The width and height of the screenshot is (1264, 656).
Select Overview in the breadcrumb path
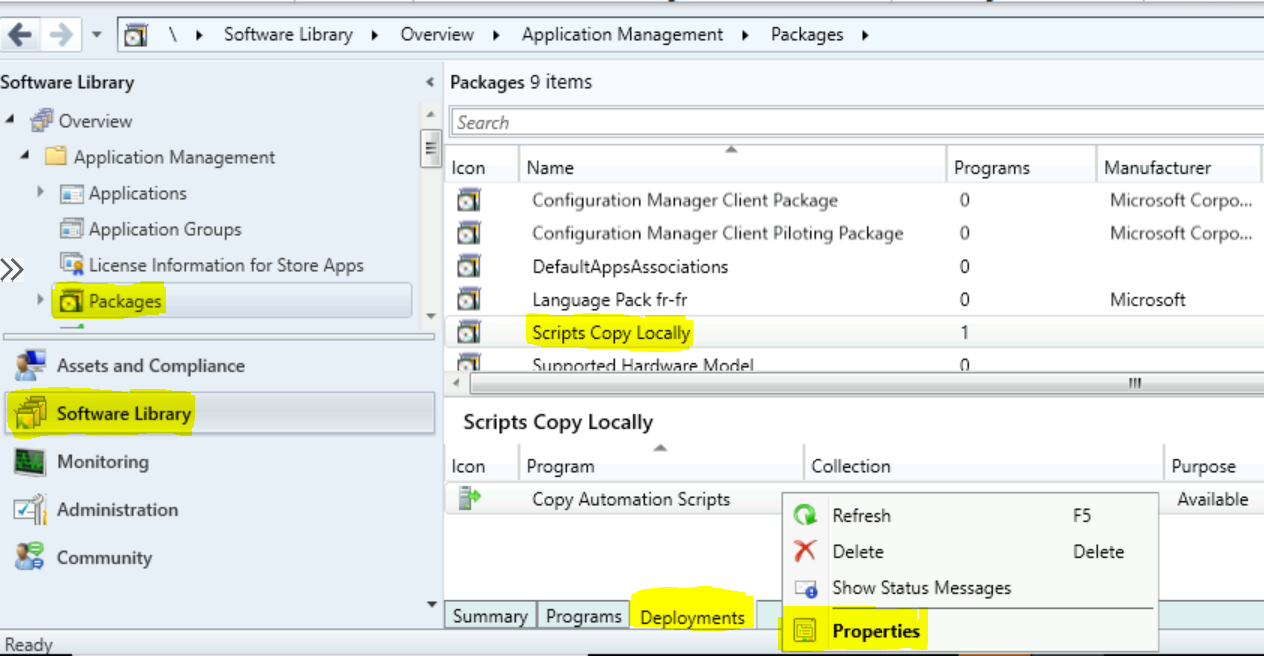click(437, 34)
